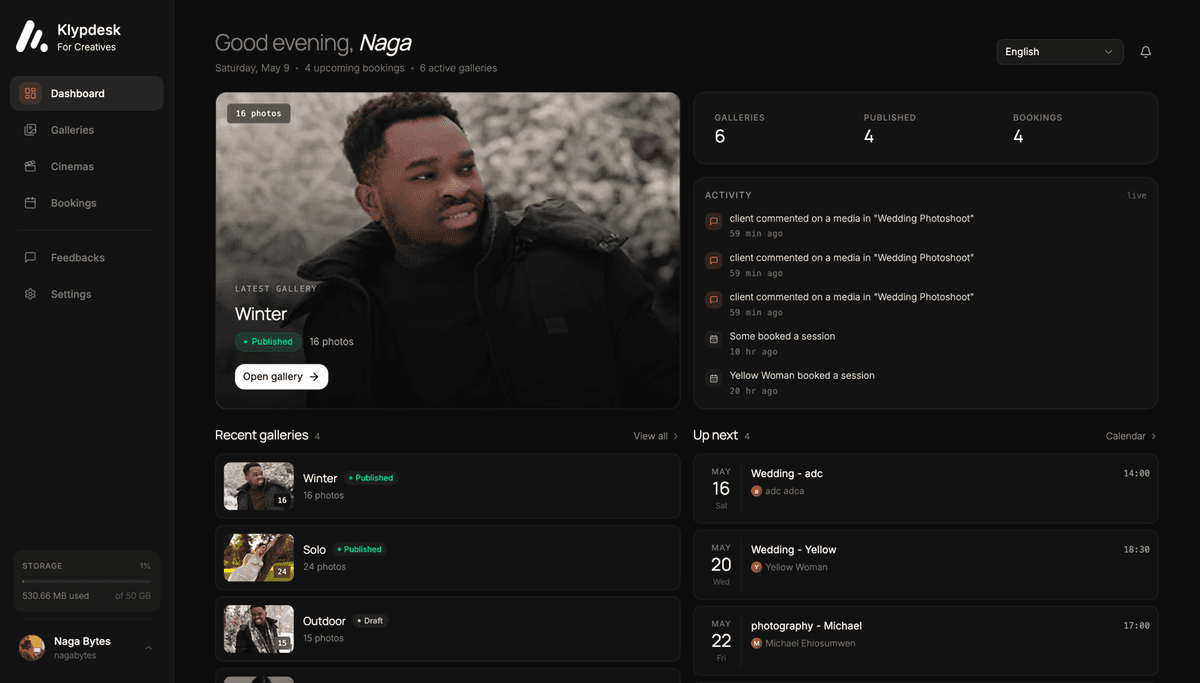The height and width of the screenshot is (683, 1200).
Task: Click the Michael Ehiosumwen client avatar
Action: click(x=756, y=643)
